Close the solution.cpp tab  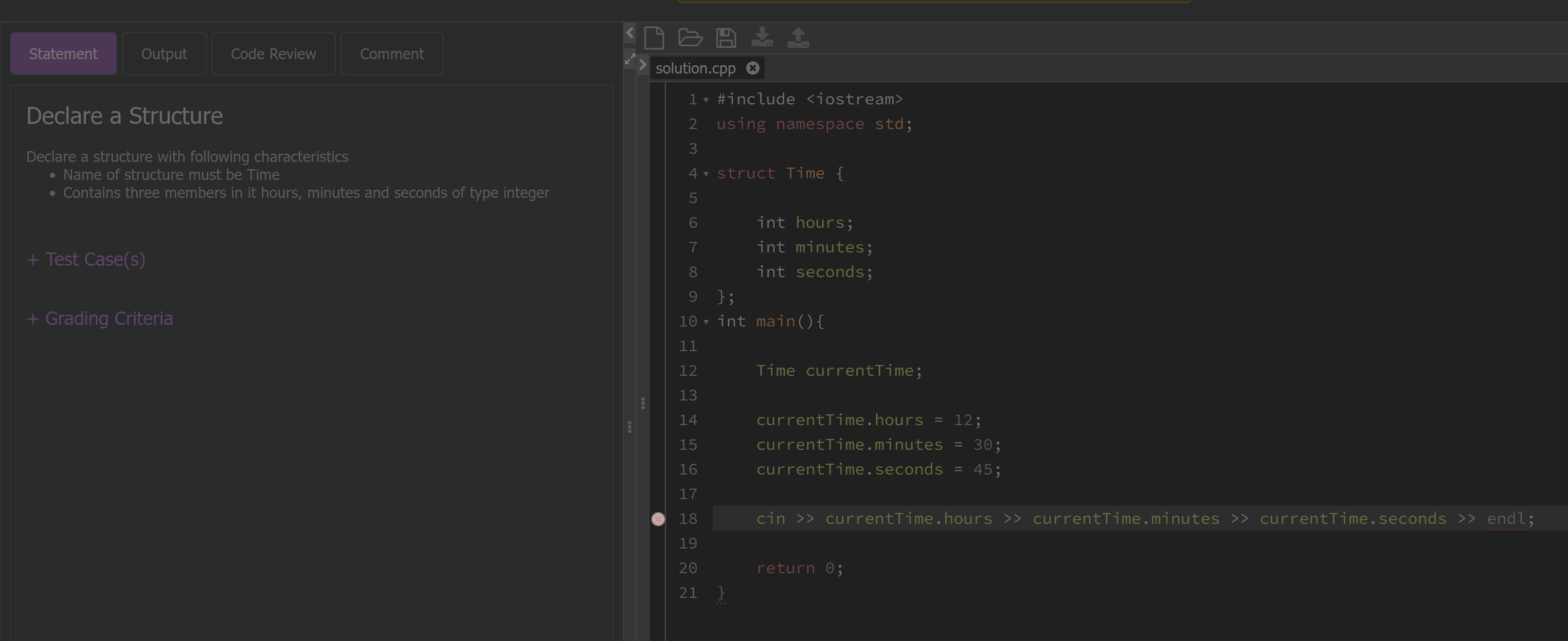753,68
